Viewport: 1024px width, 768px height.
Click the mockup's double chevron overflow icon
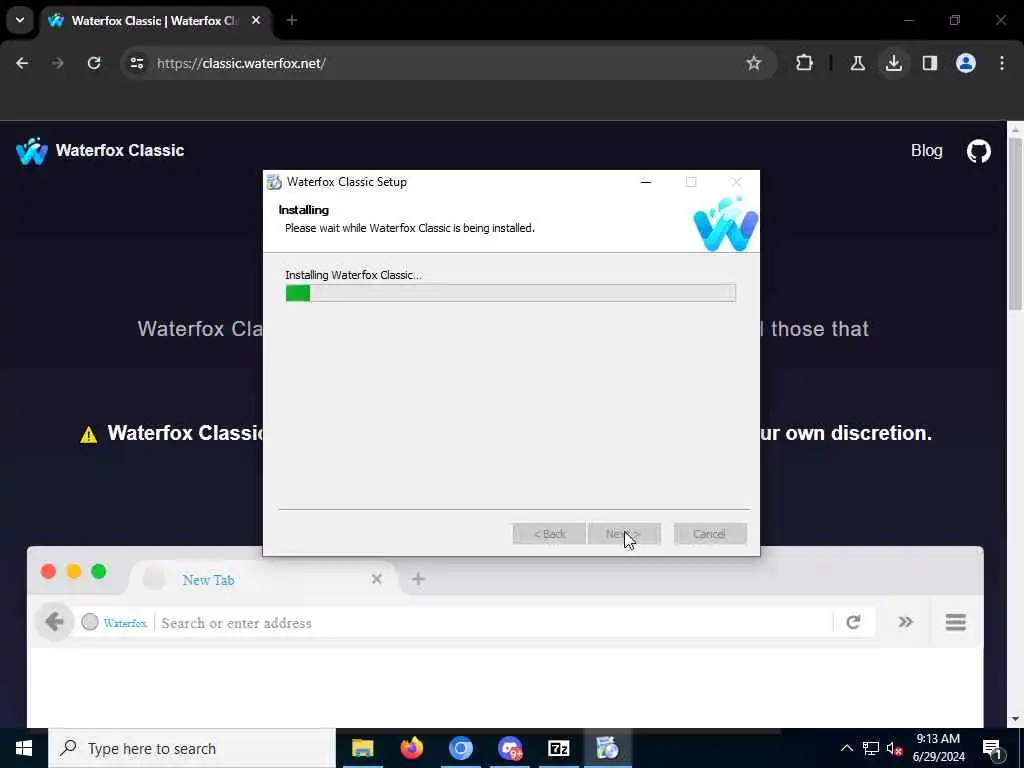point(905,622)
